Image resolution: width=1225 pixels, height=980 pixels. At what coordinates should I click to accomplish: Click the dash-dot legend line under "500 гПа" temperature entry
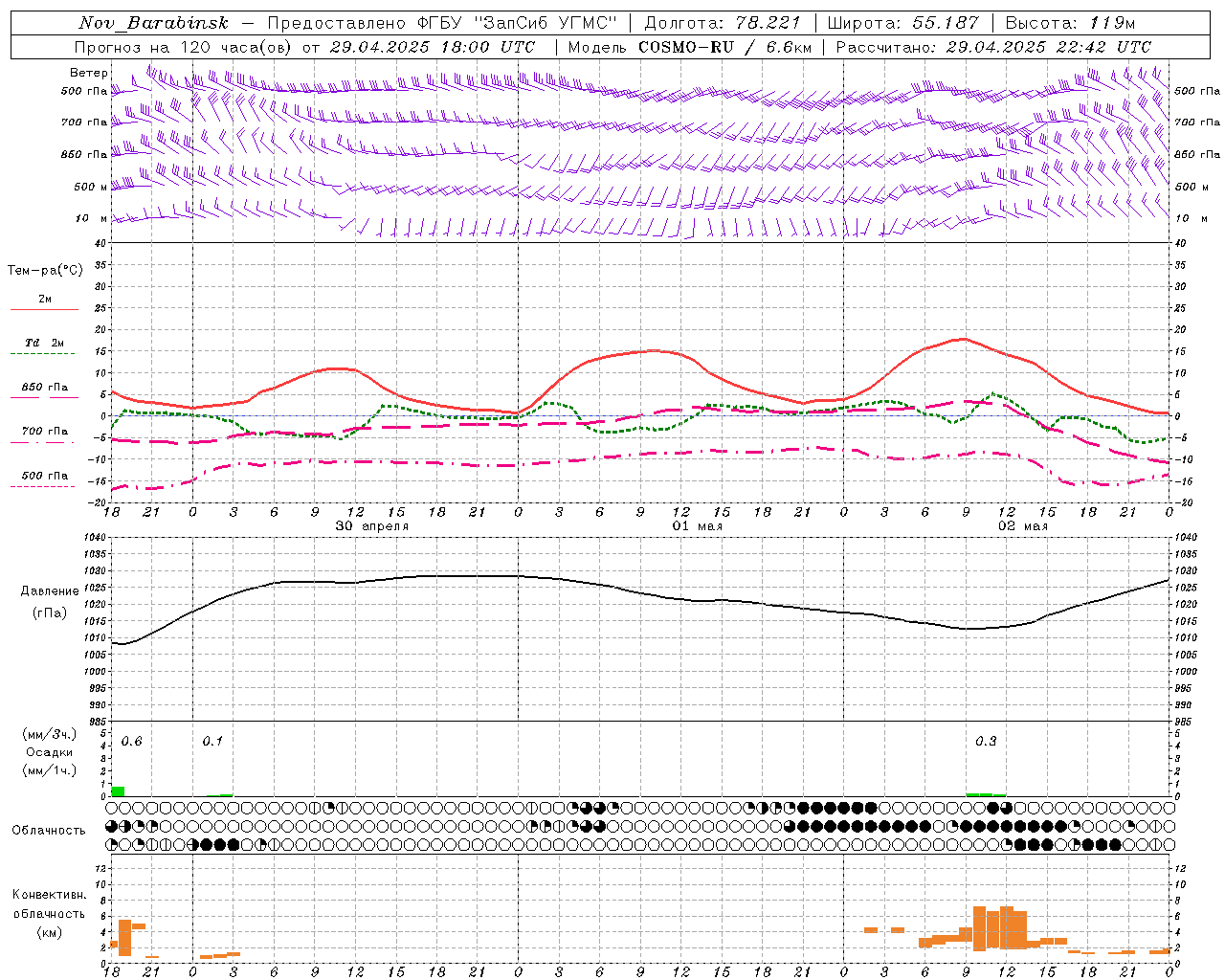44,487
